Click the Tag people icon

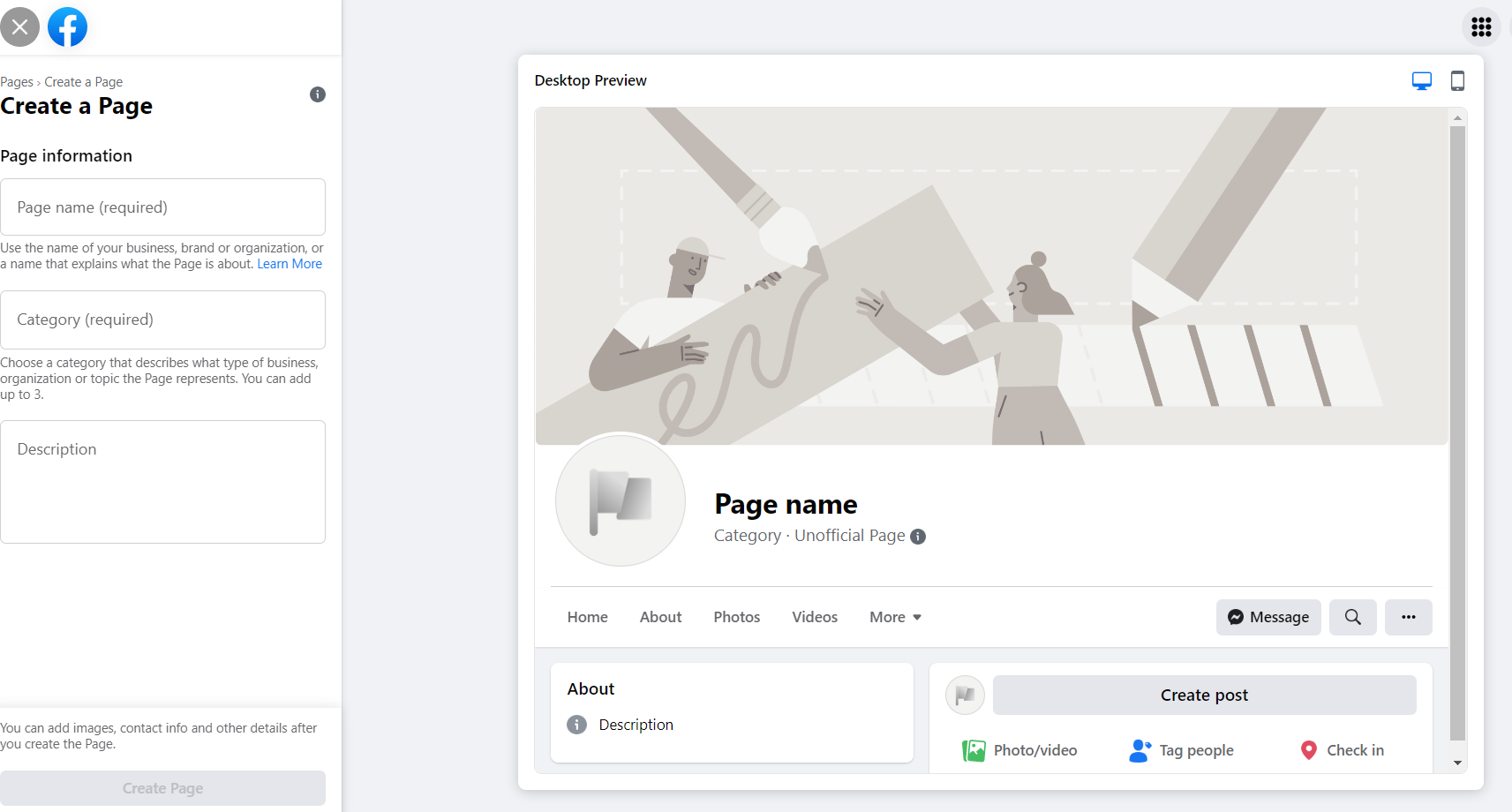pyautogui.click(x=1140, y=751)
